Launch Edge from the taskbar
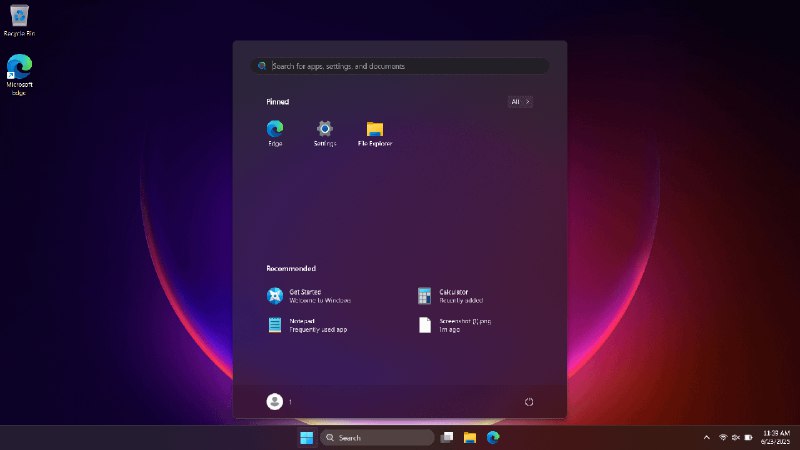Screen dimensions: 800x450 click(x=493, y=437)
